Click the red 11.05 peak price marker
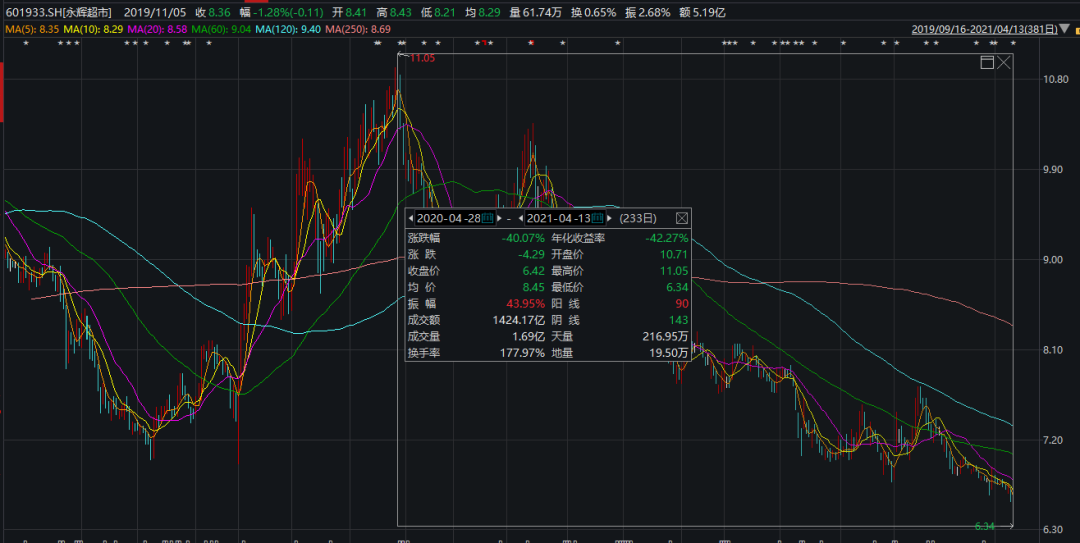Screen dimensions: 1080x543 tap(422, 58)
